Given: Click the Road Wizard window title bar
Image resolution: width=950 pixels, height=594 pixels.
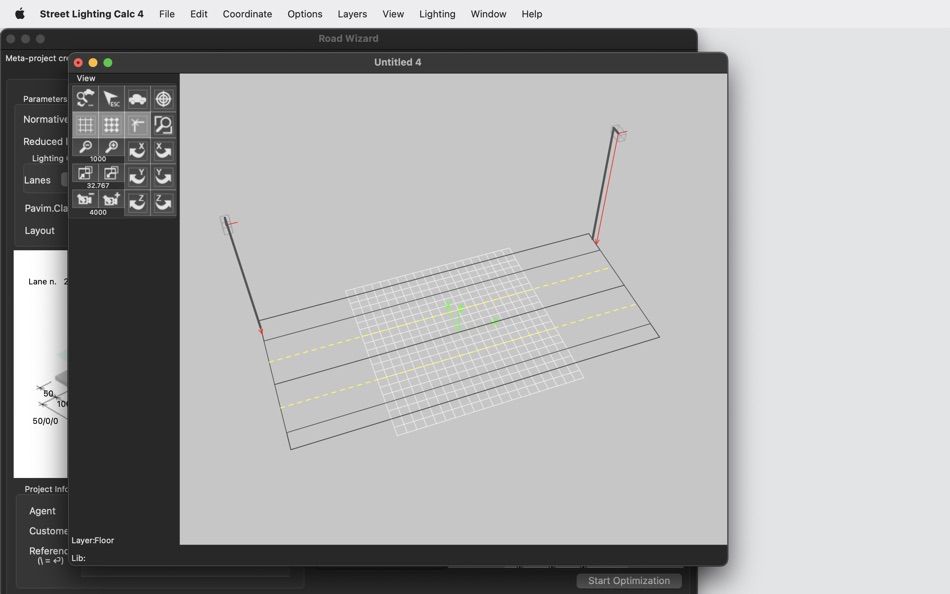Looking at the screenshot, I should [x=348, y=38].
